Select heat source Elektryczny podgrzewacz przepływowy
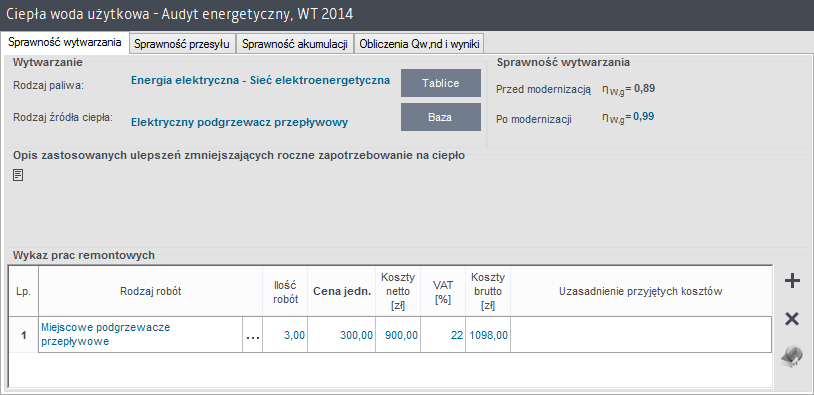Viewport: 814px width, 395px height. (239, 122)
